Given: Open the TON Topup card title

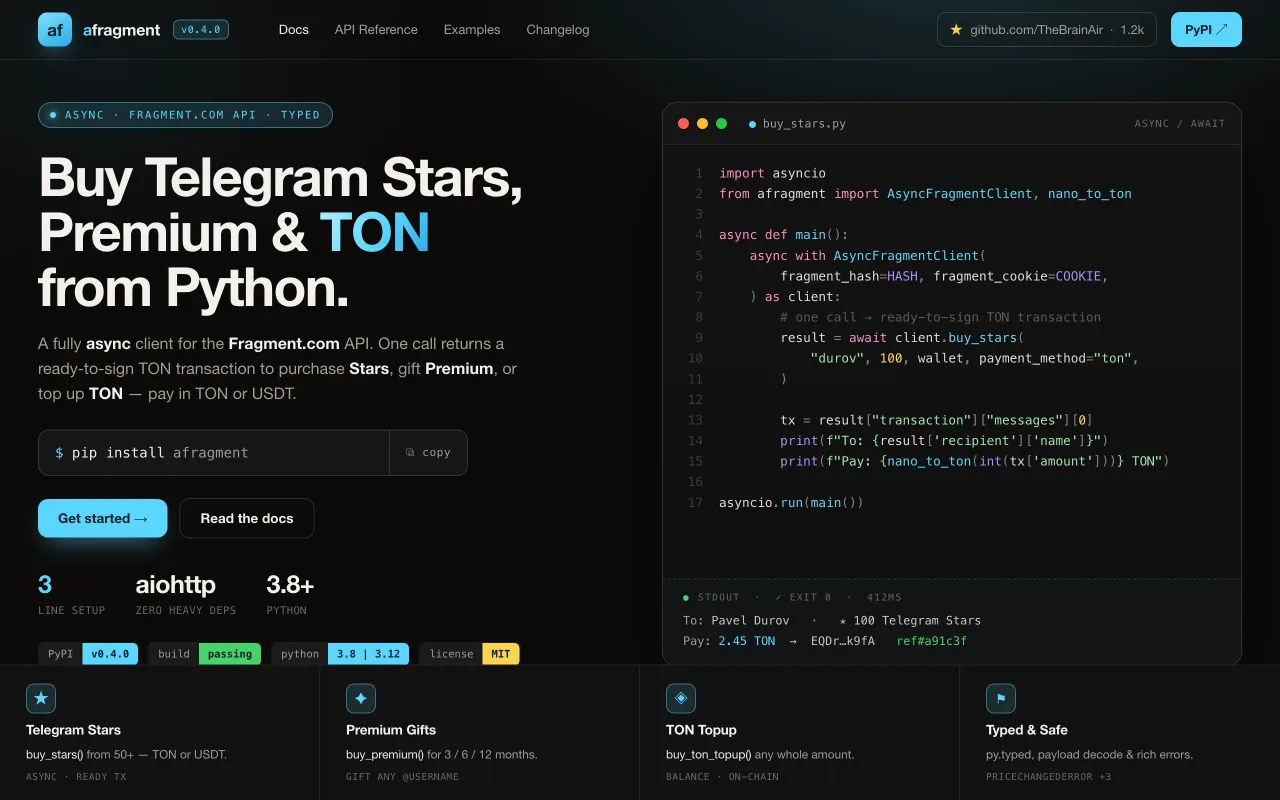Looking at the screenshot, I should [x=701, y=730].
